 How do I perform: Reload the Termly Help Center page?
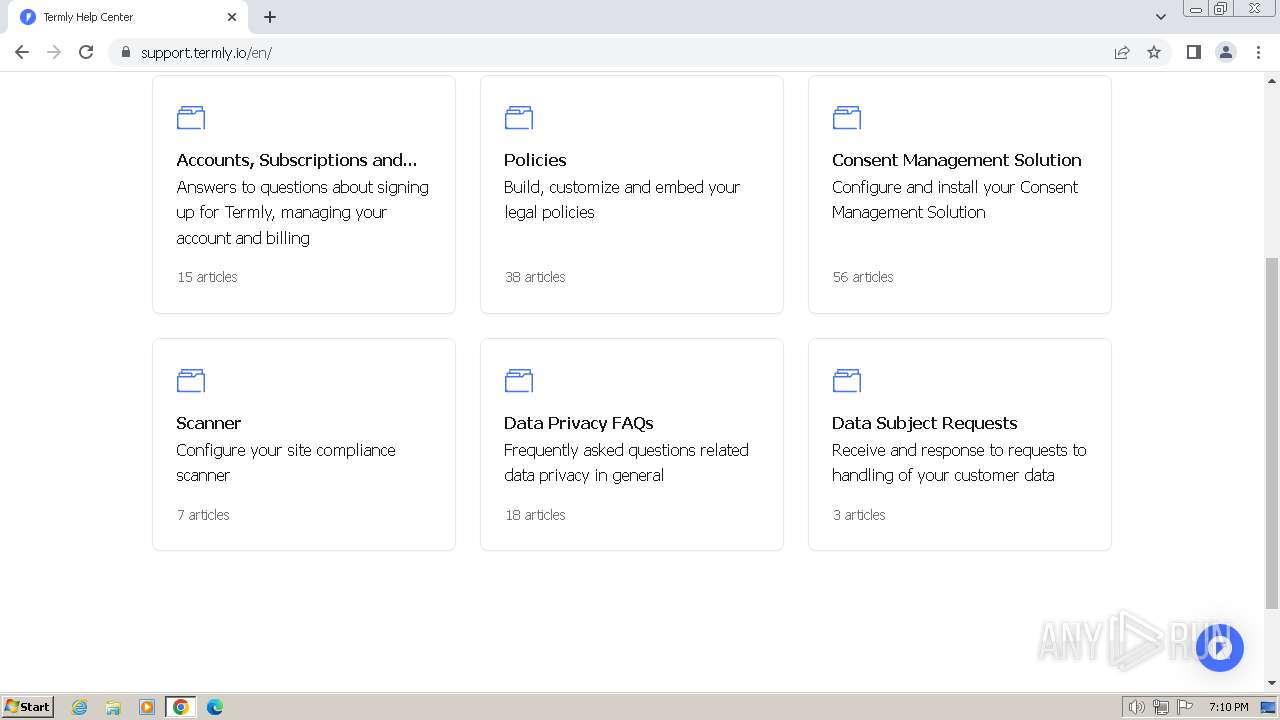pyautogui.click(x=86, y=52)
